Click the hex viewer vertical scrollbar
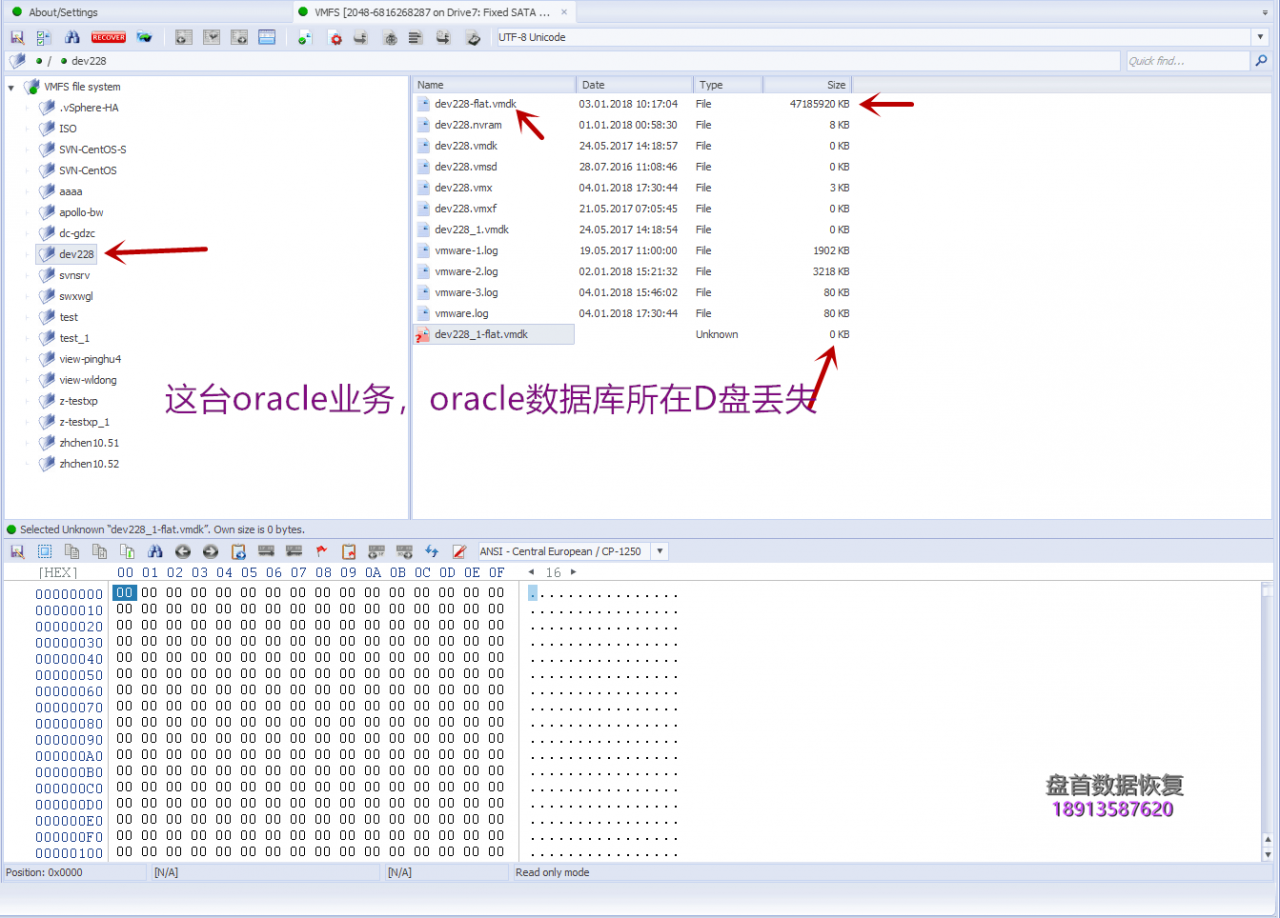Viewport: 1280px width, 918px height. tap(1267, 720)
